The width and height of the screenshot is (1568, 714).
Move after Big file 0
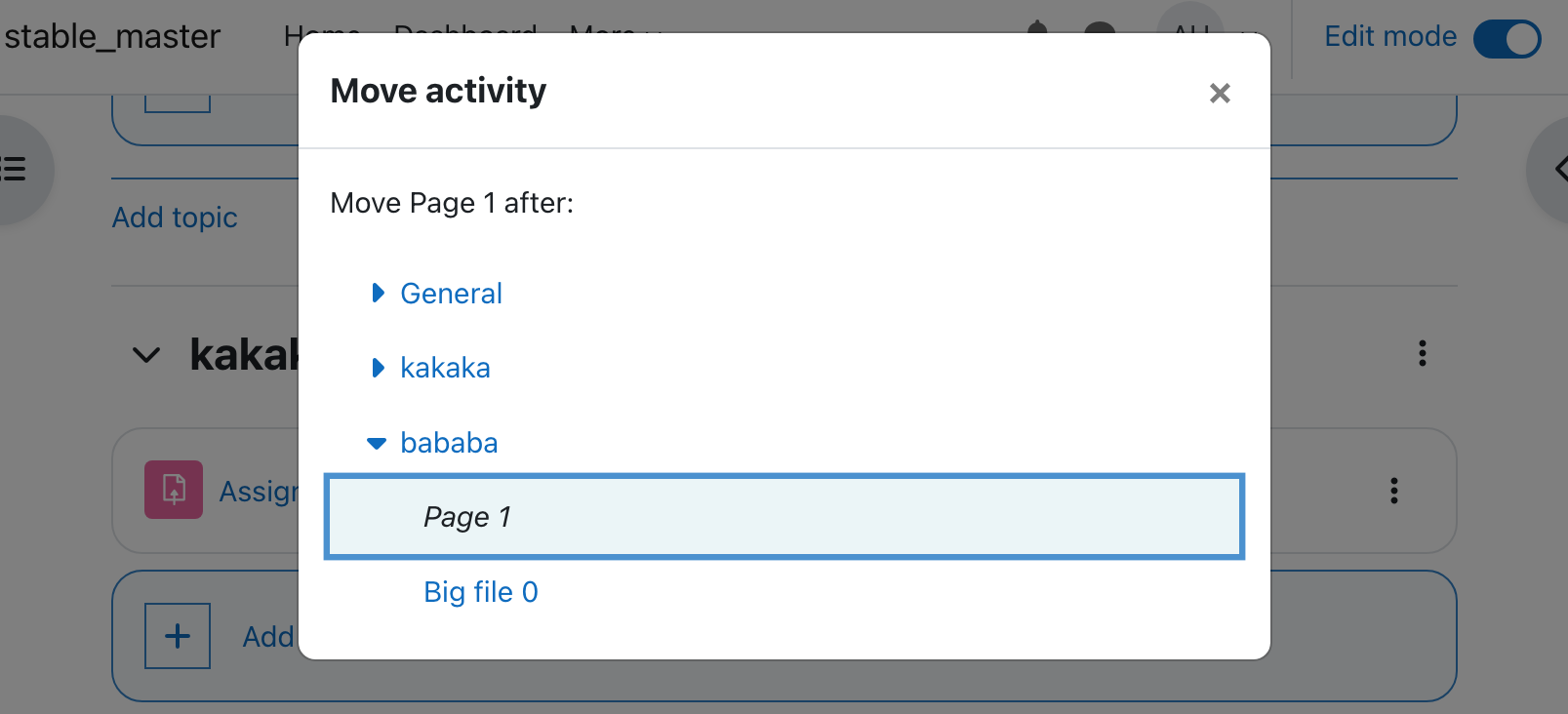pos(481,592)
